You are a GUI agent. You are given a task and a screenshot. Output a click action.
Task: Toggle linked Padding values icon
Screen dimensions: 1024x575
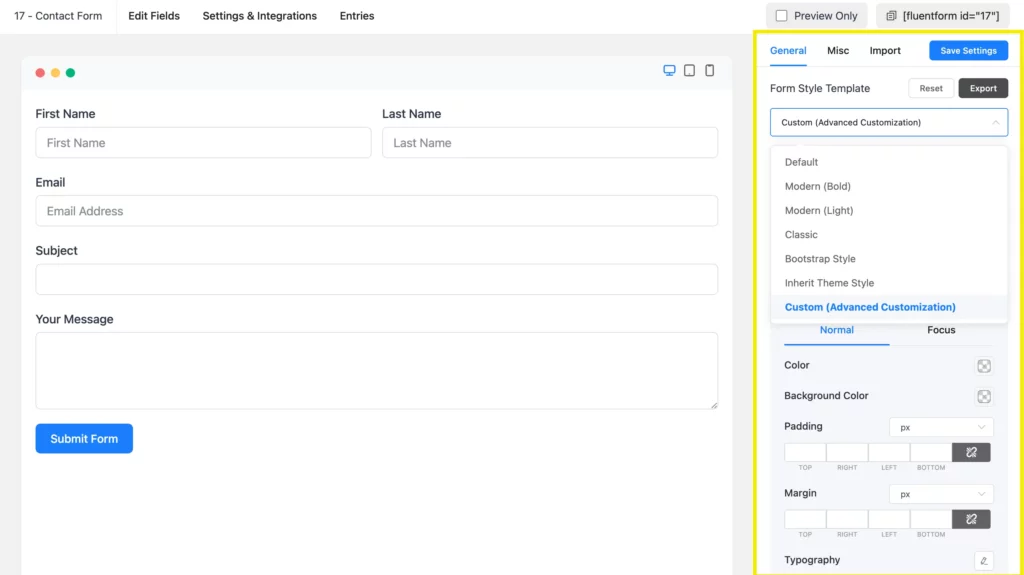pyautogui.click(x=971, y=452)
